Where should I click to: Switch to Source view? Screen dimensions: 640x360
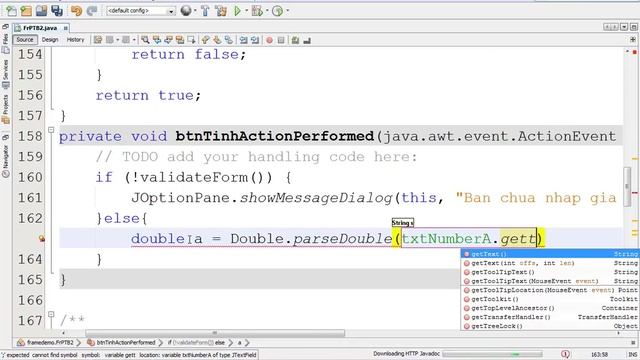click(25, 40)
